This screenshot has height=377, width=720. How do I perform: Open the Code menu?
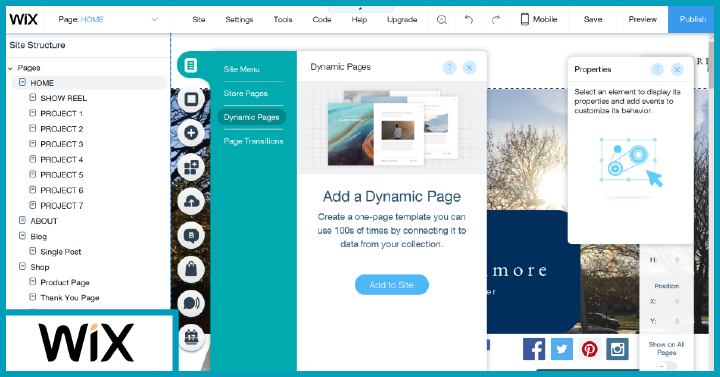322,19
